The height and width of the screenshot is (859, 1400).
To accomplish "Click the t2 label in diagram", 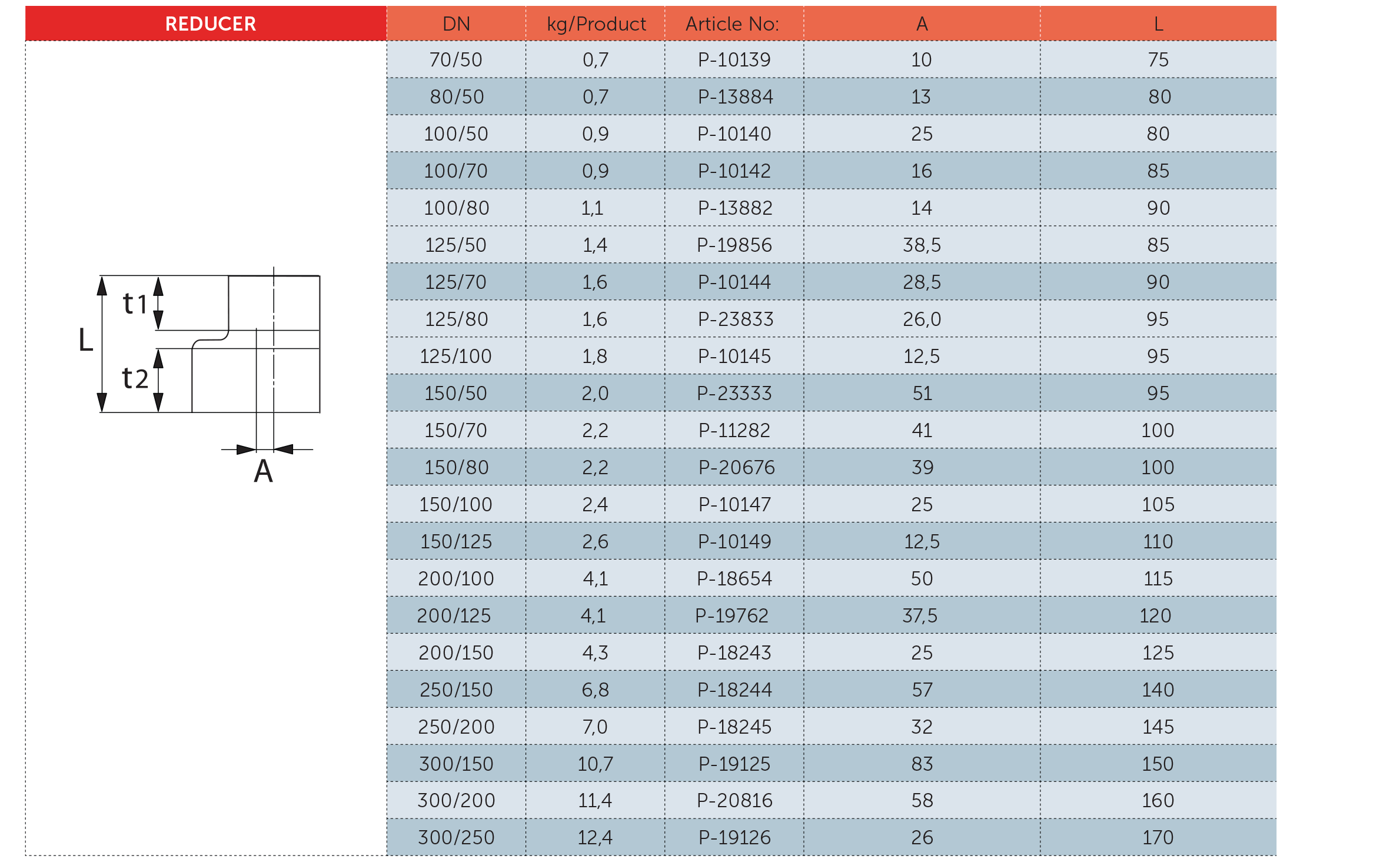I will (134, 378).
